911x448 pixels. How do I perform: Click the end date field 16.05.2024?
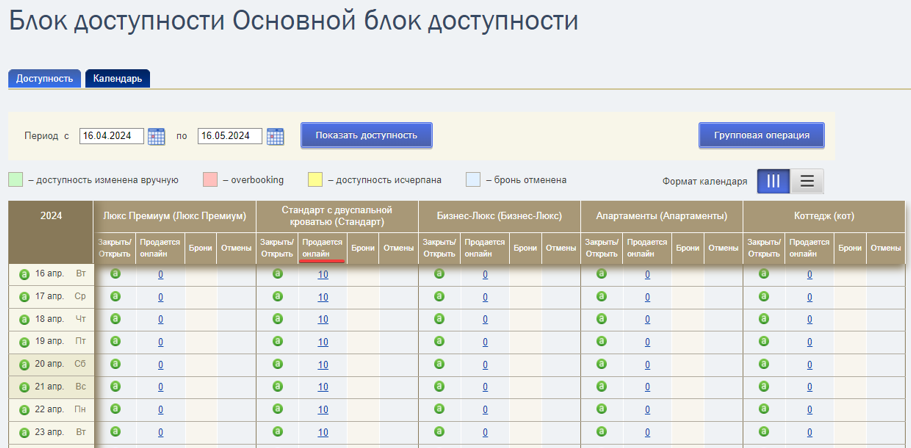230,136
